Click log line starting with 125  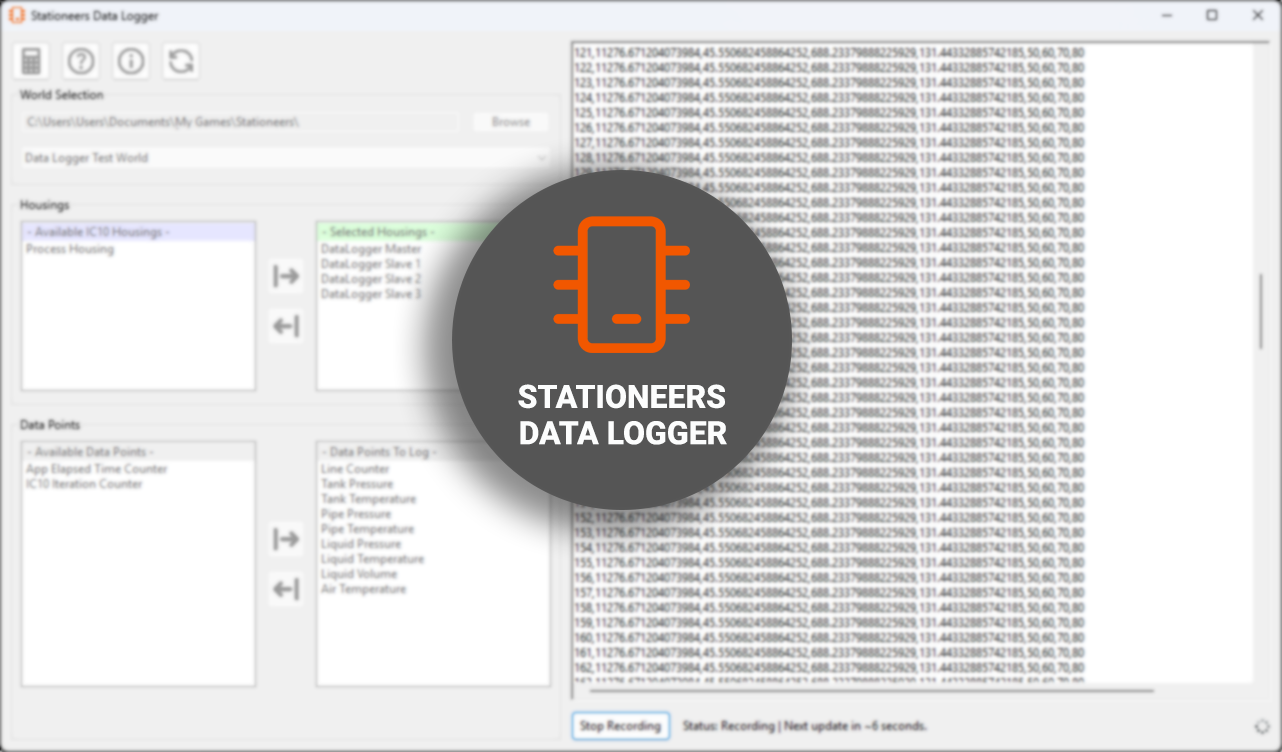pos(829,112)
